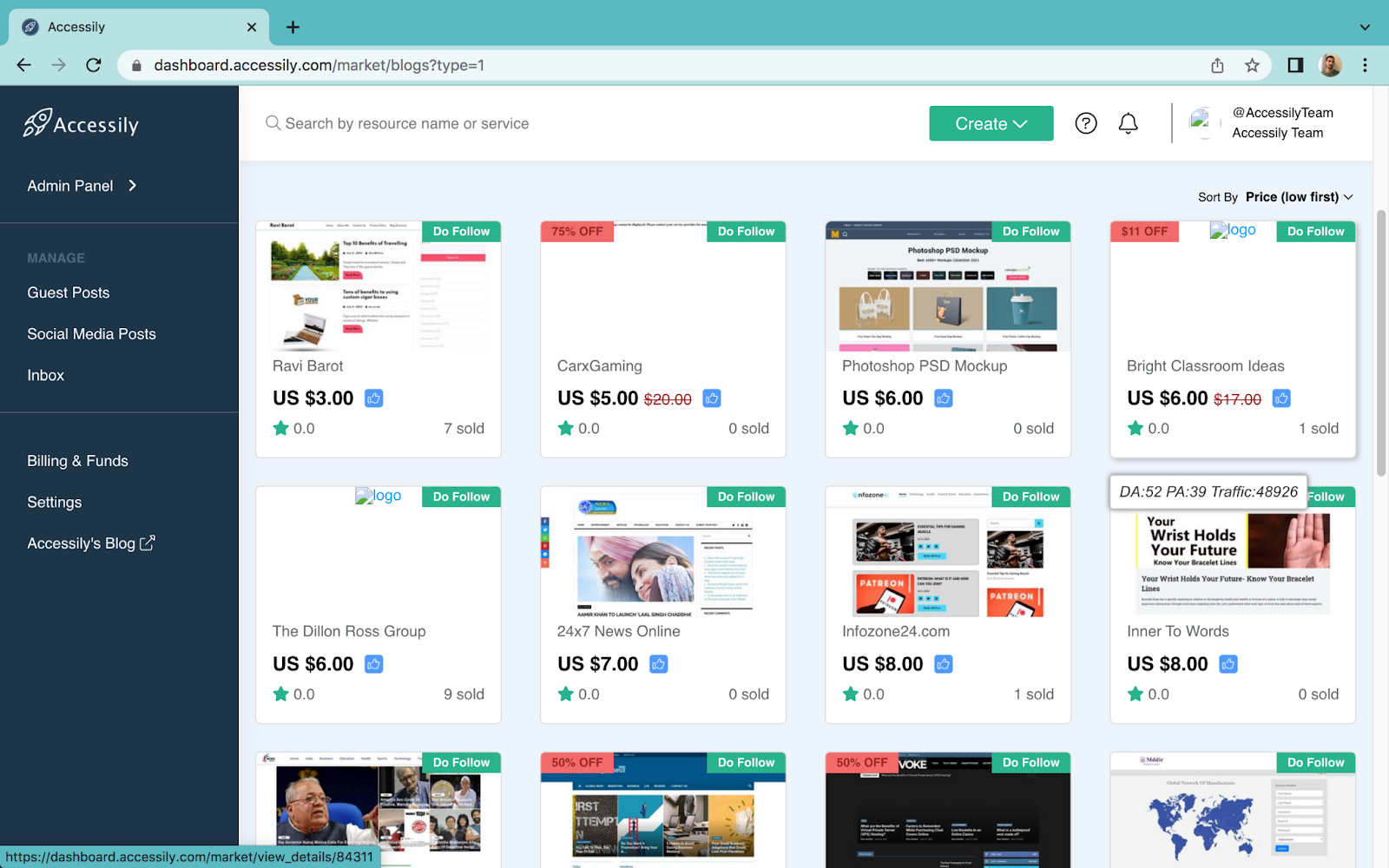Click thumbs-up icon on 24x7 News Online card
1389x868 pixels.
click(x=659, y=664)
